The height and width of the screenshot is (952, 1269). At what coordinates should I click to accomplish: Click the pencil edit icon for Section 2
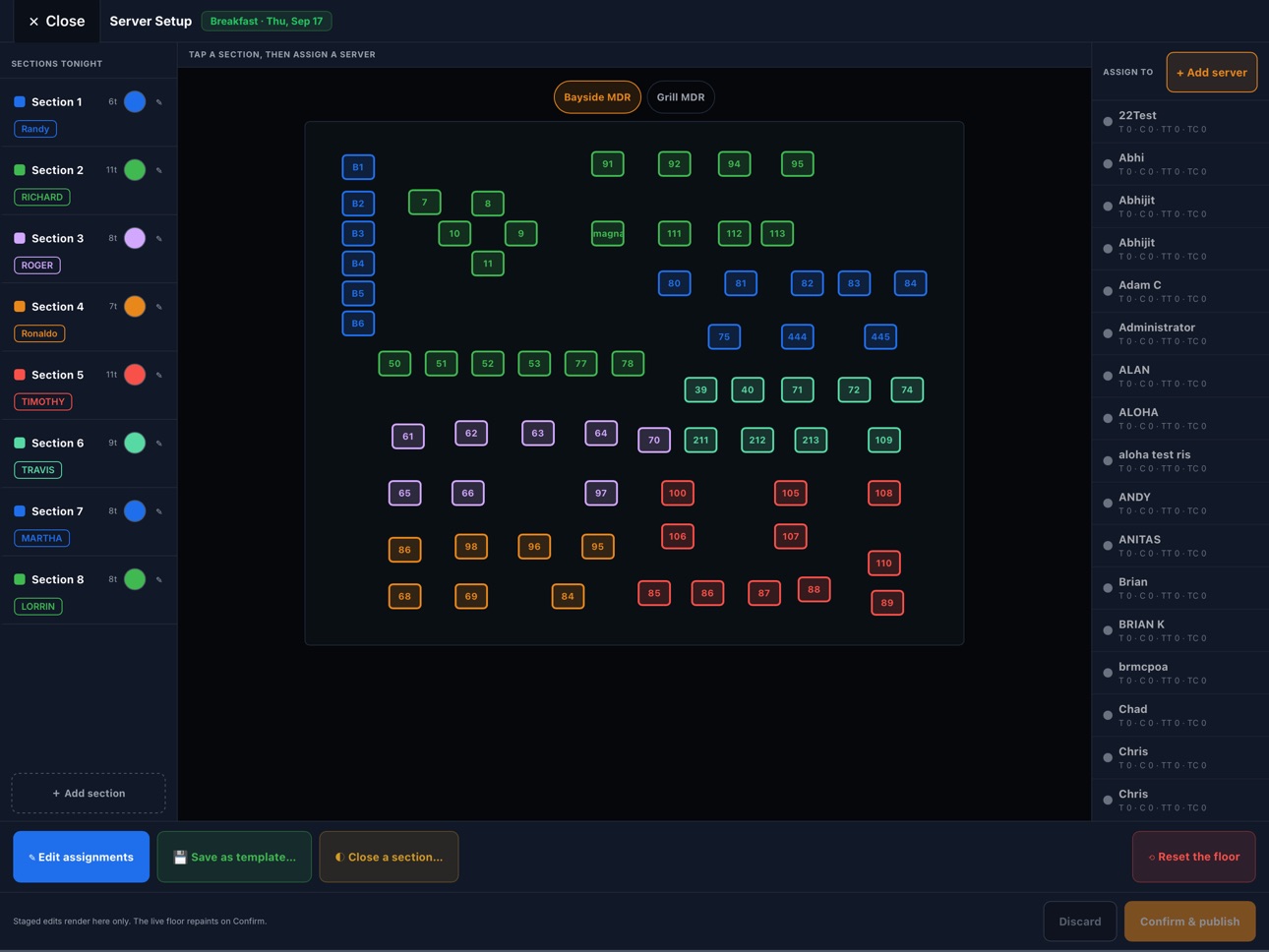pos(159,170)
